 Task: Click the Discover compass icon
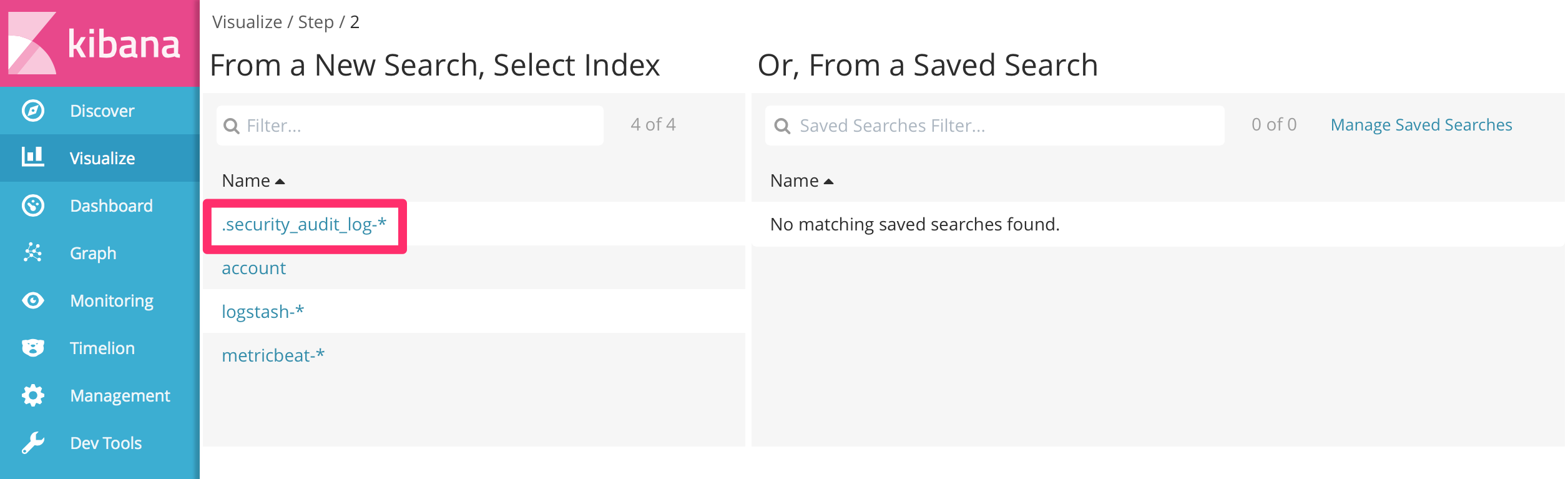(x=33, y=111)
